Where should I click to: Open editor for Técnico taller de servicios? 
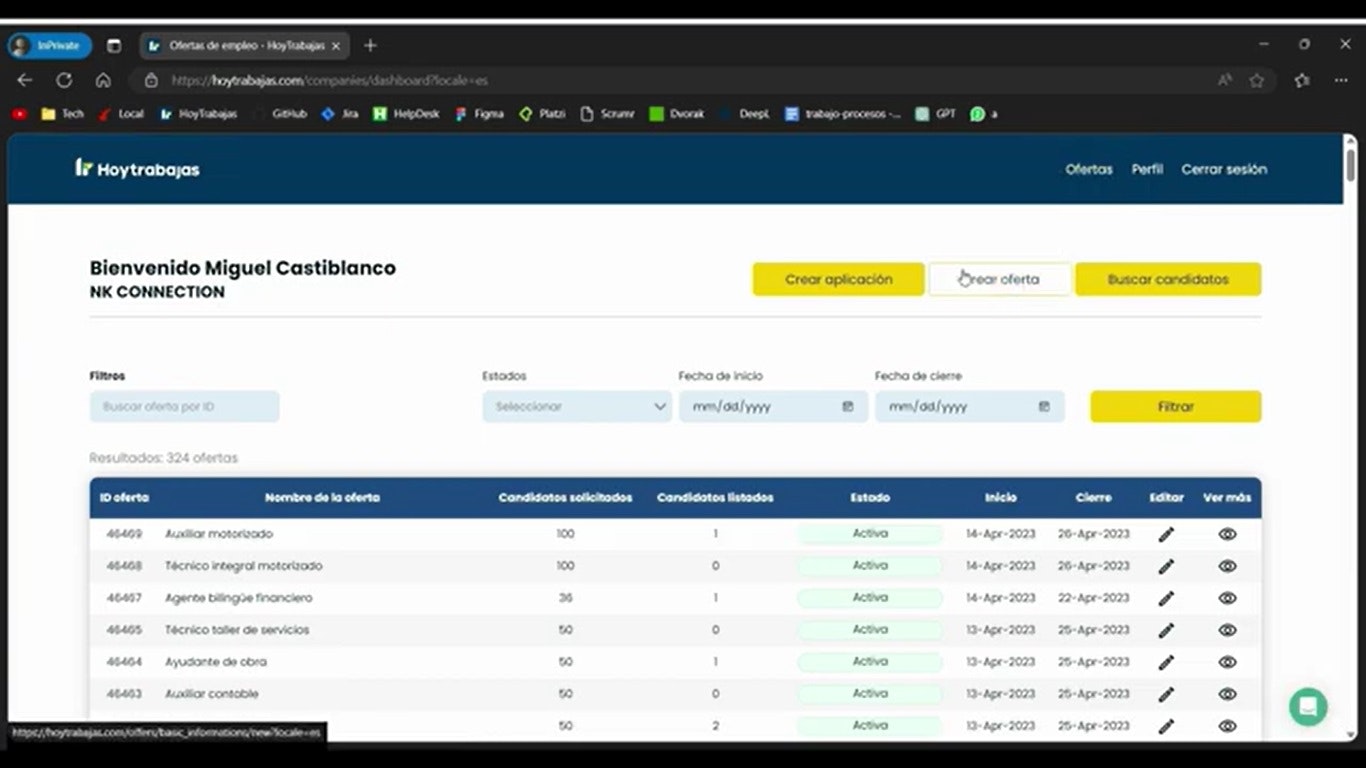click(x=1166, y=631)
